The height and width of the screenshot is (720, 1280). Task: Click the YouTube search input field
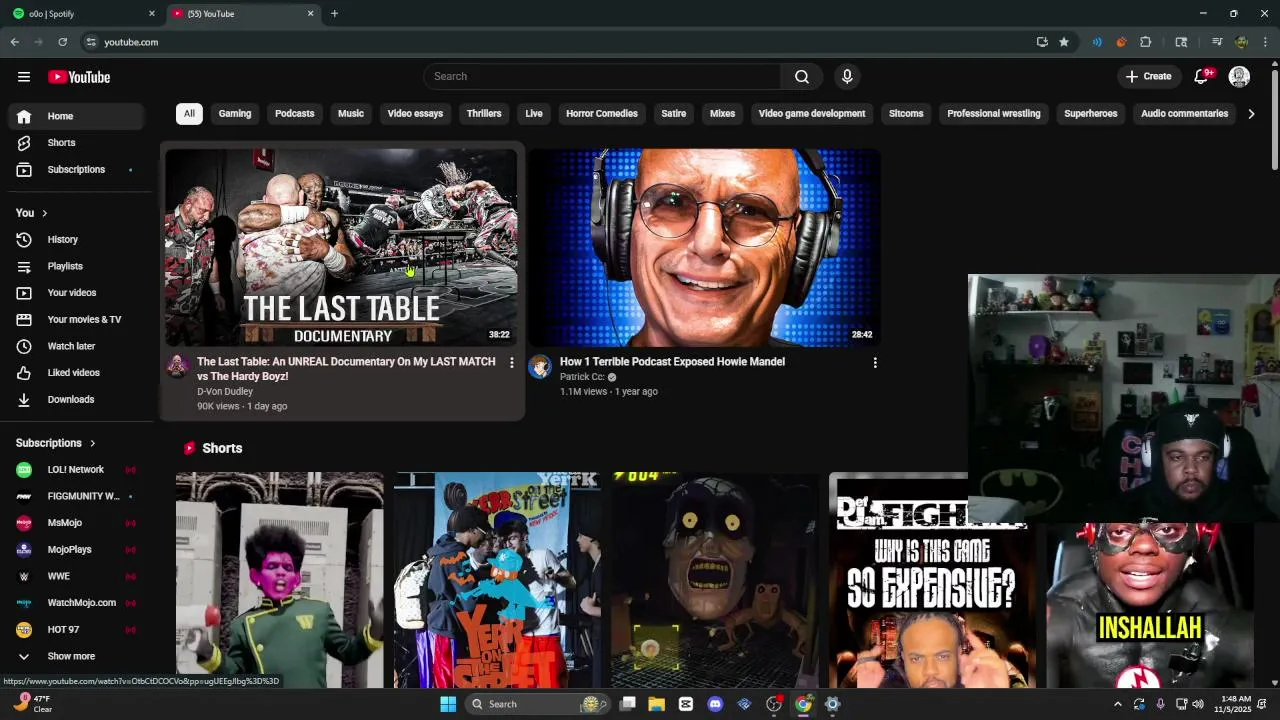tap(602, 77)
